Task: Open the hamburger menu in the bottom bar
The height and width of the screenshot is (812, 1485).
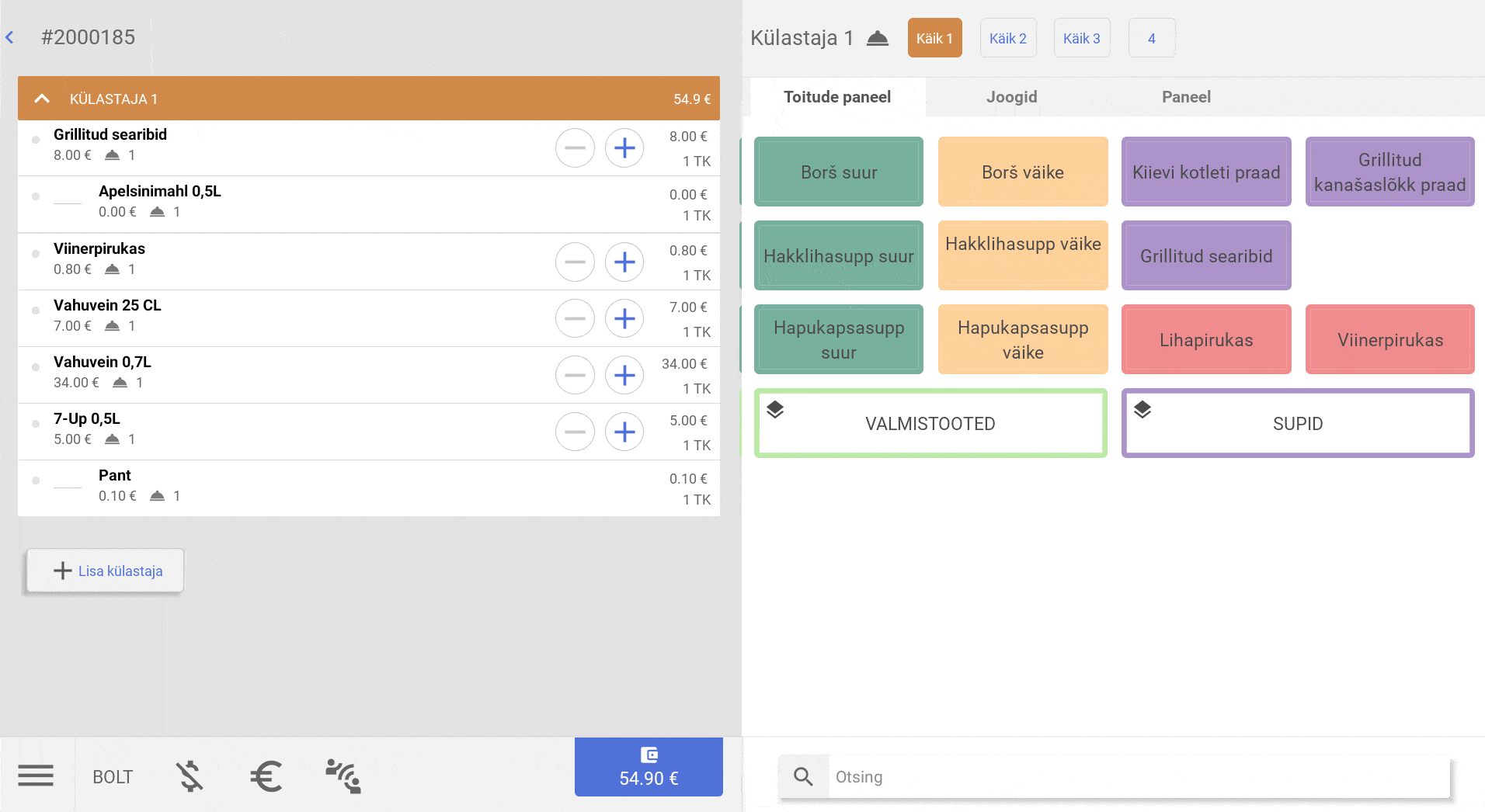Action: pos(36,776)
